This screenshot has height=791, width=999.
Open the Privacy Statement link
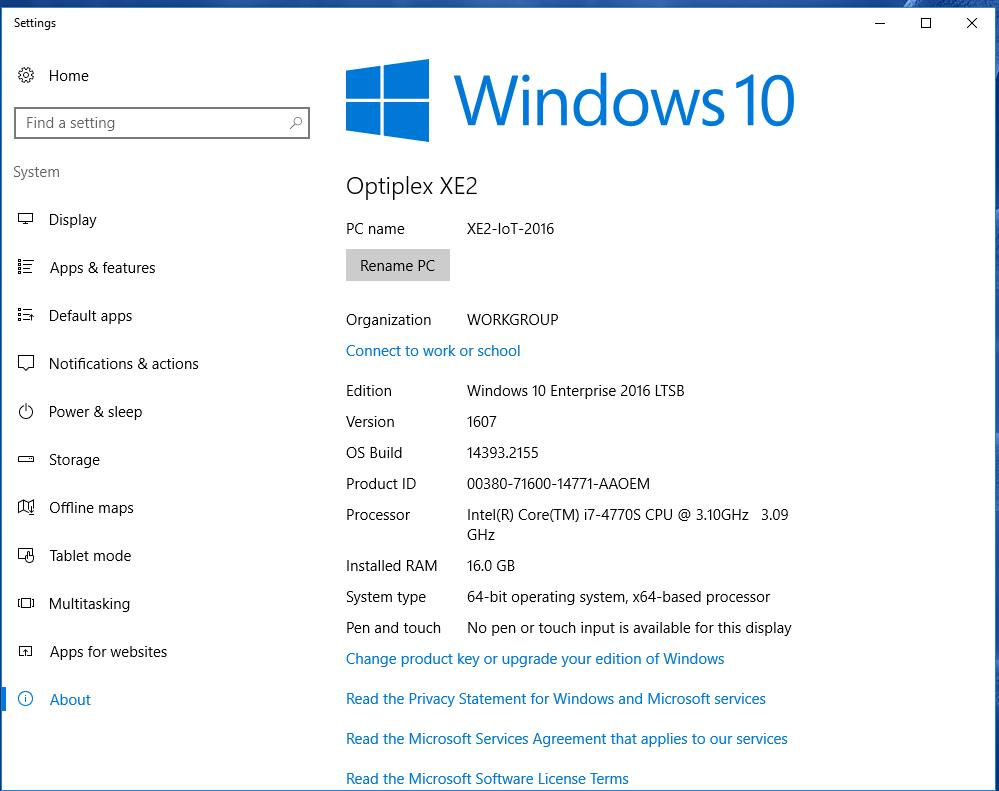click(556, 699)
